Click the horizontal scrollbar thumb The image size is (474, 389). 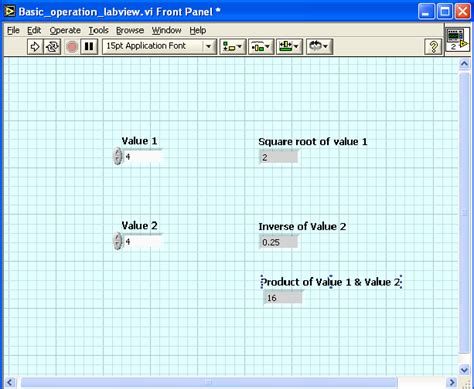tap(209, 382)
